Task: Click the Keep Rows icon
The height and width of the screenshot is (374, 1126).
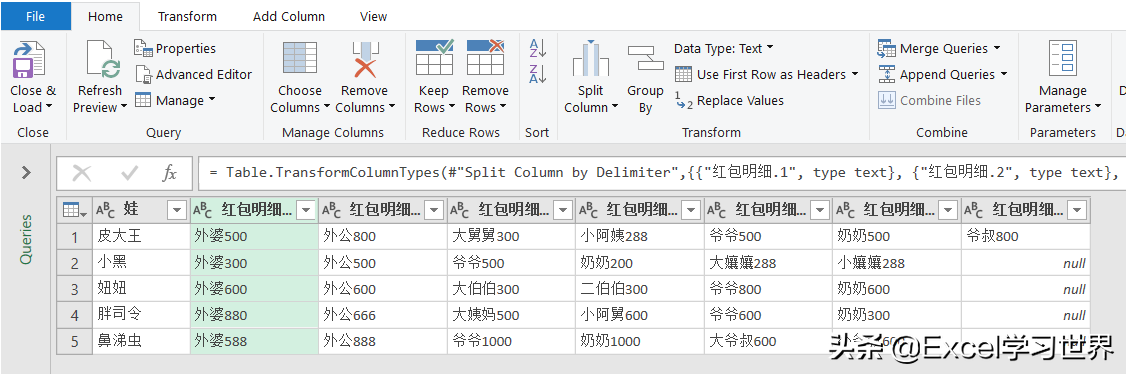Action: click(x=434, y=57)
